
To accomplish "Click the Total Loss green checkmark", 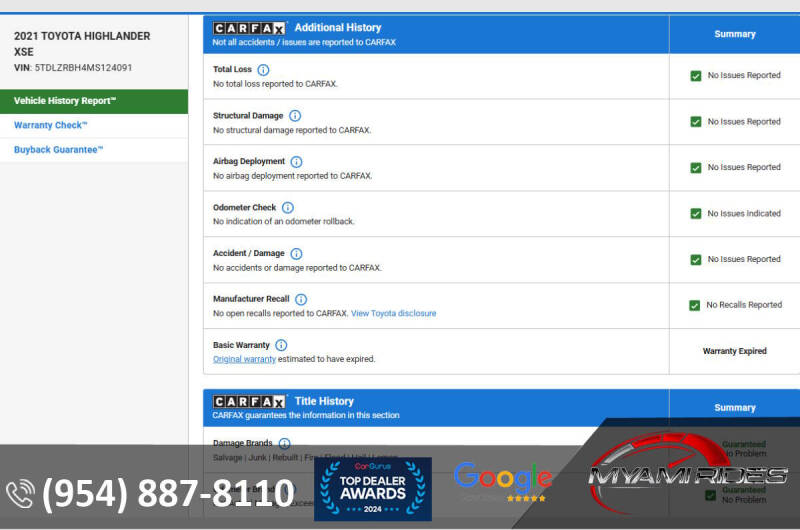I will click(x=695, y=76).
